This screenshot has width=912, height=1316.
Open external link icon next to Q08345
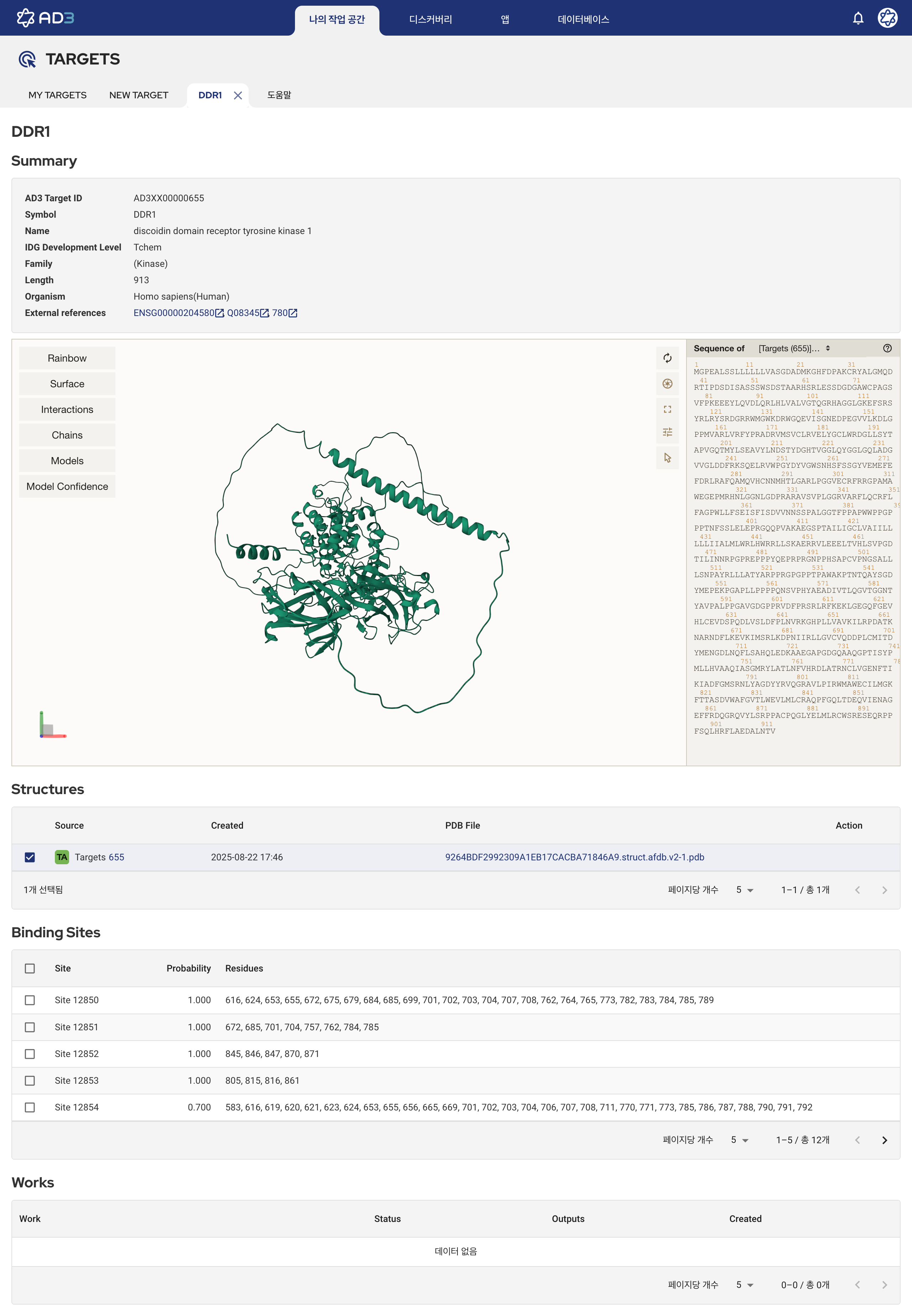(x=265, y=313)
